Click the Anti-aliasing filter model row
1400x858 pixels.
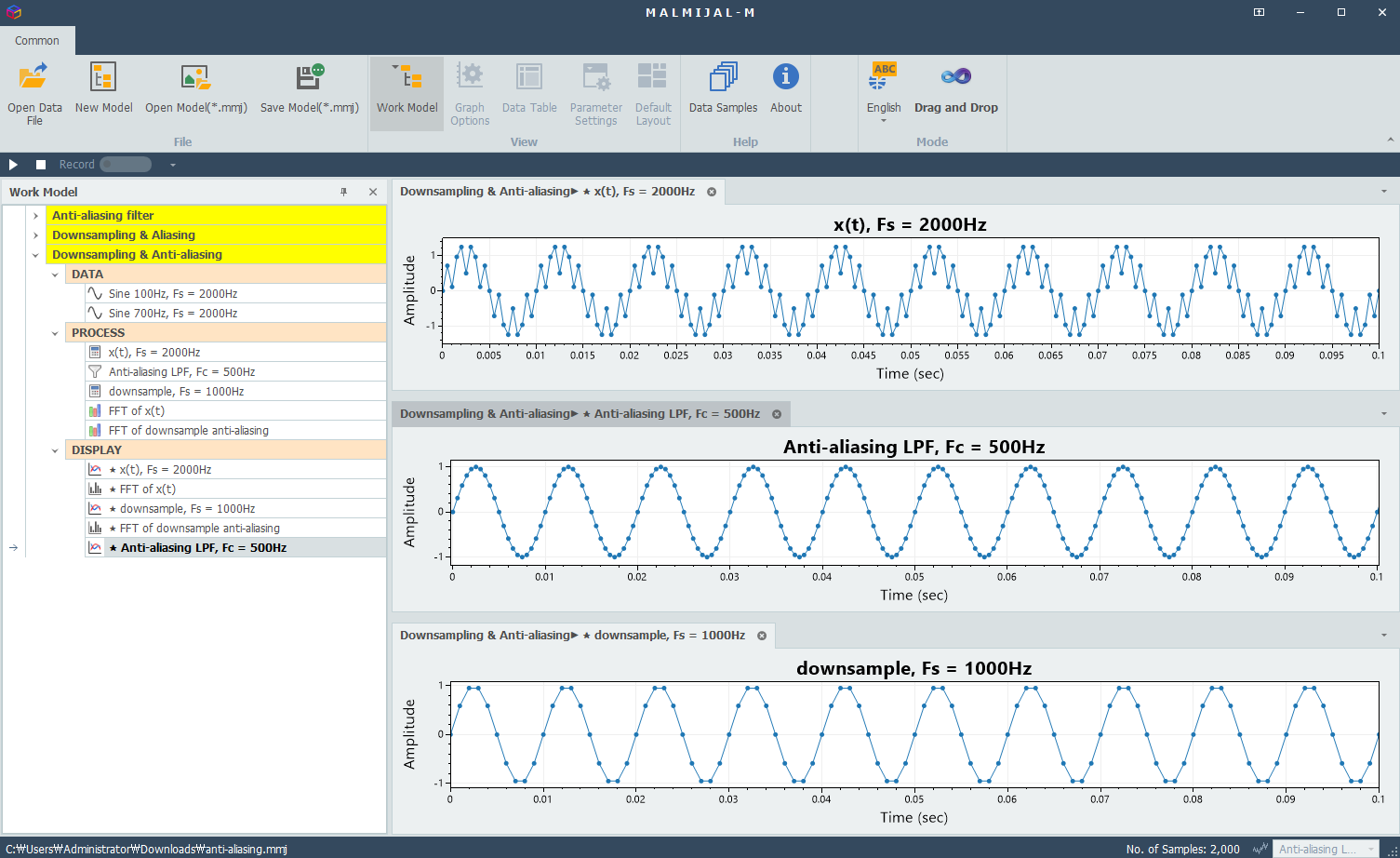(x=216, y=215)
